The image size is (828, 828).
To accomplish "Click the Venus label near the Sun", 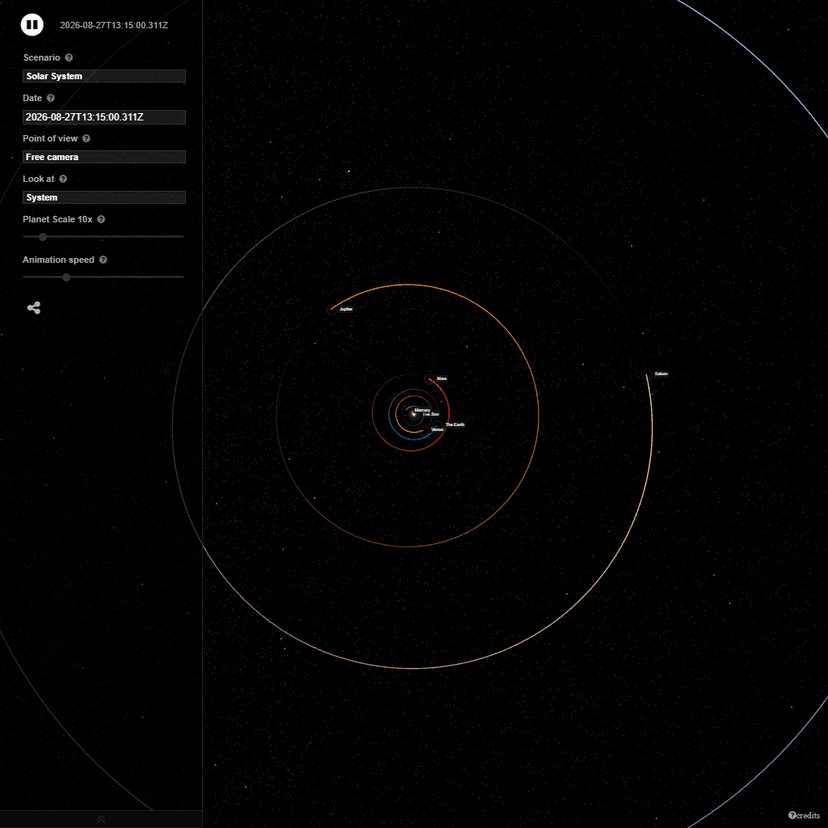I will [x=437, y=428].
